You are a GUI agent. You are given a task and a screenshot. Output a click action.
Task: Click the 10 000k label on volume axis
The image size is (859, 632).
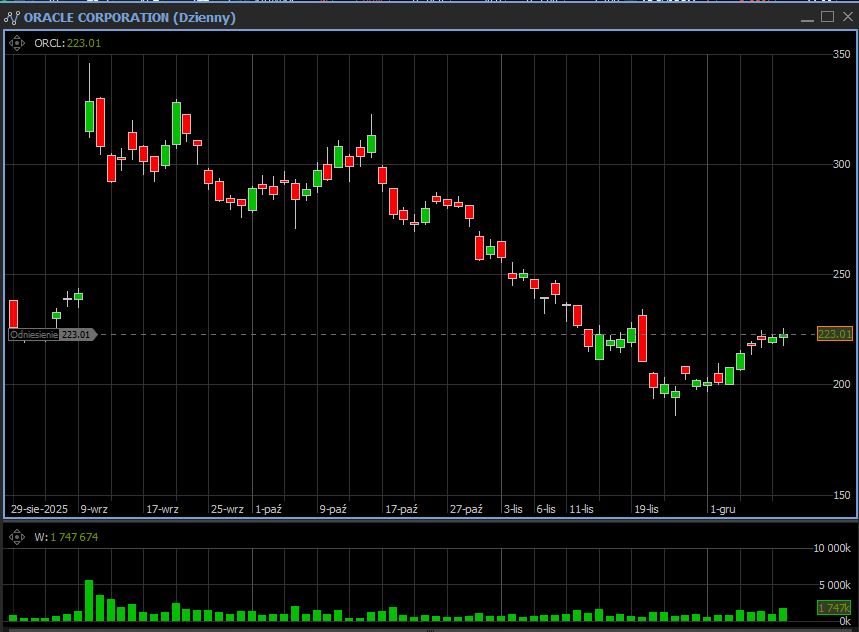[x=832, y=549]
